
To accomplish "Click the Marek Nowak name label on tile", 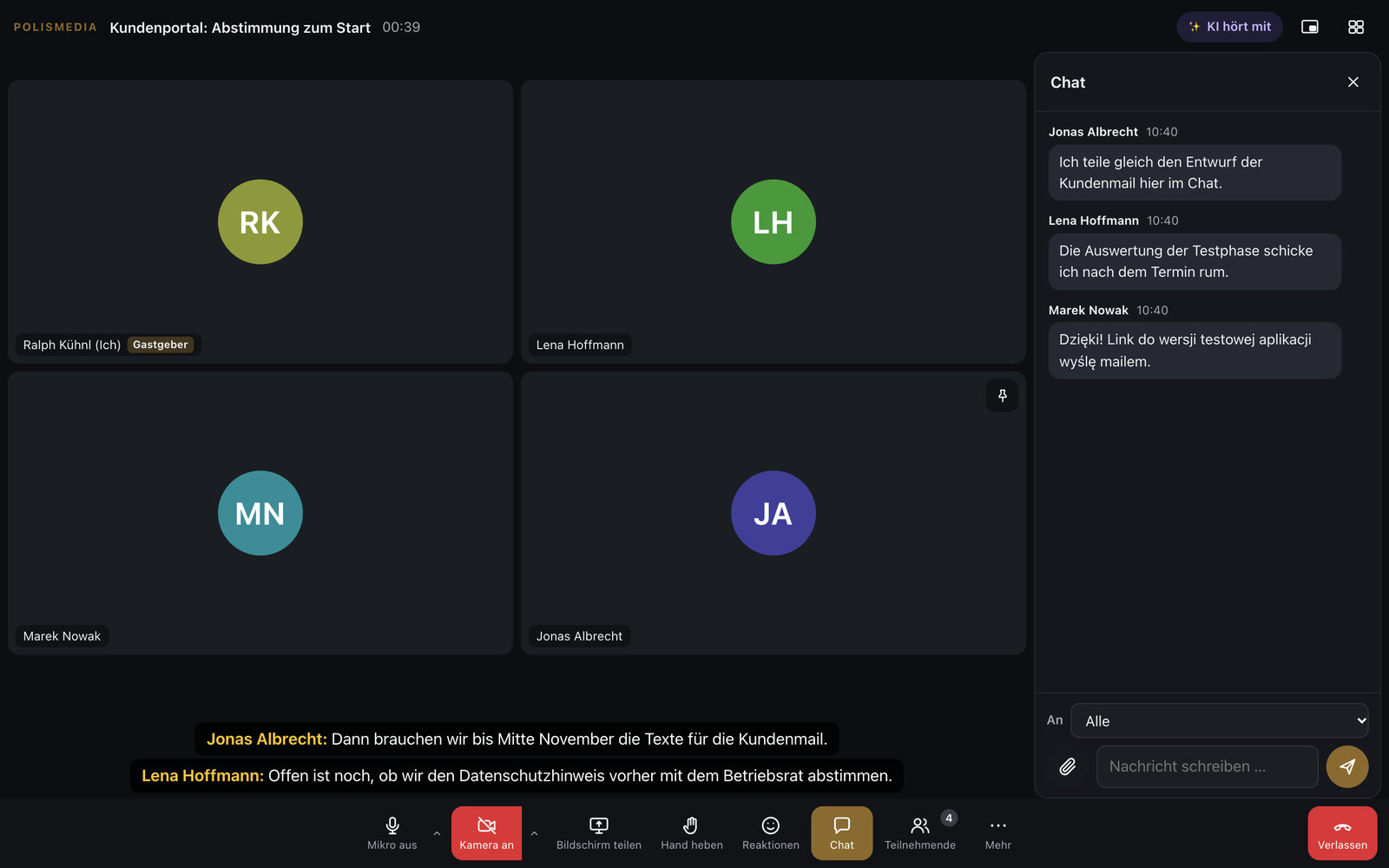I will point(62,636).
